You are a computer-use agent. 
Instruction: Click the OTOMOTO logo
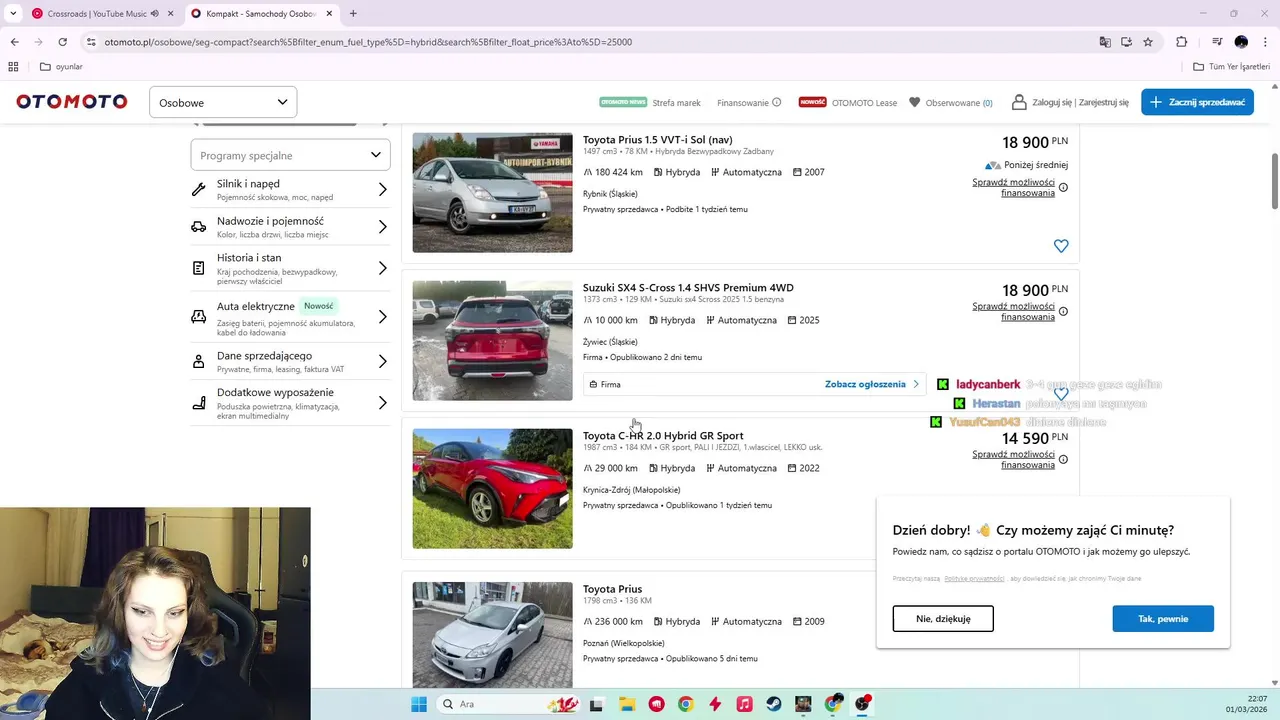pyautogui.click(x=72, y=102)
